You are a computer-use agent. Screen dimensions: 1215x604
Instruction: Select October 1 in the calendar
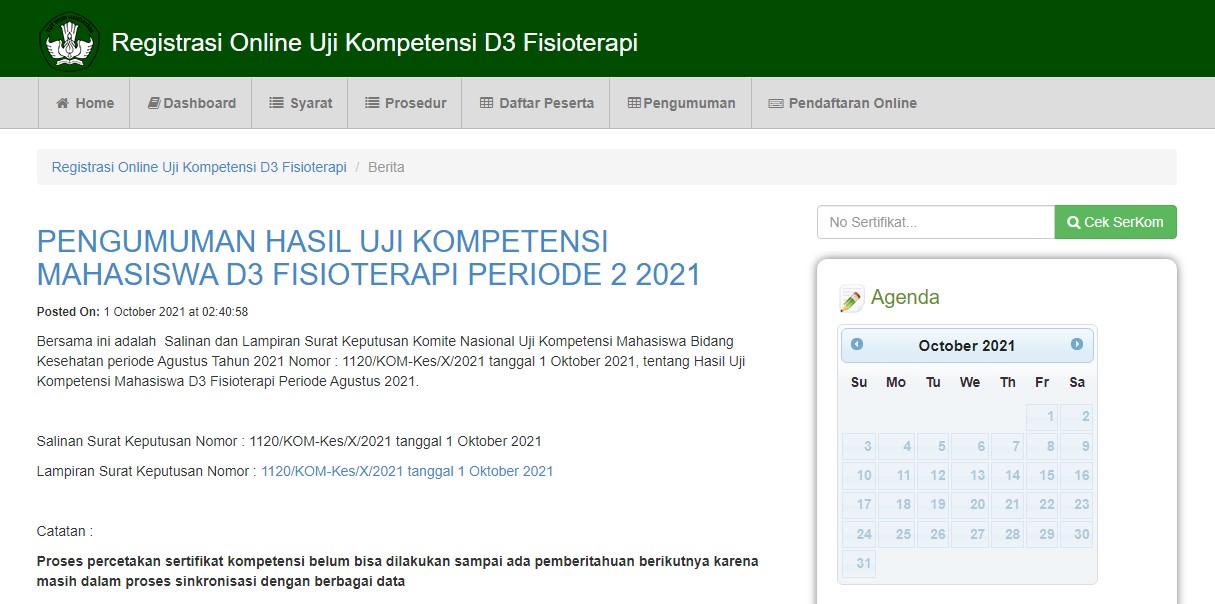tap(1042, 417)
